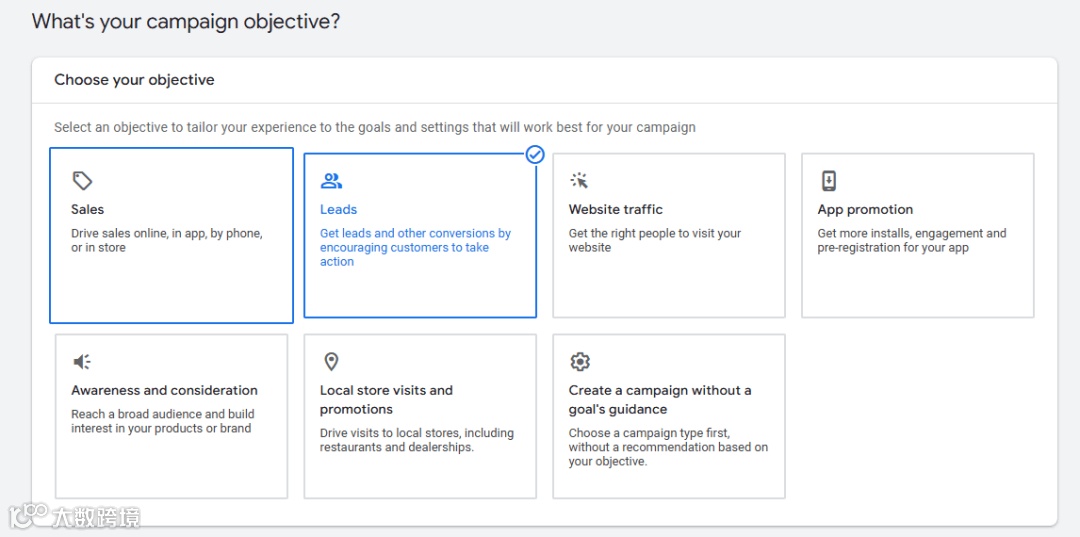Pick the App promotion objective title

click(865, 209)
